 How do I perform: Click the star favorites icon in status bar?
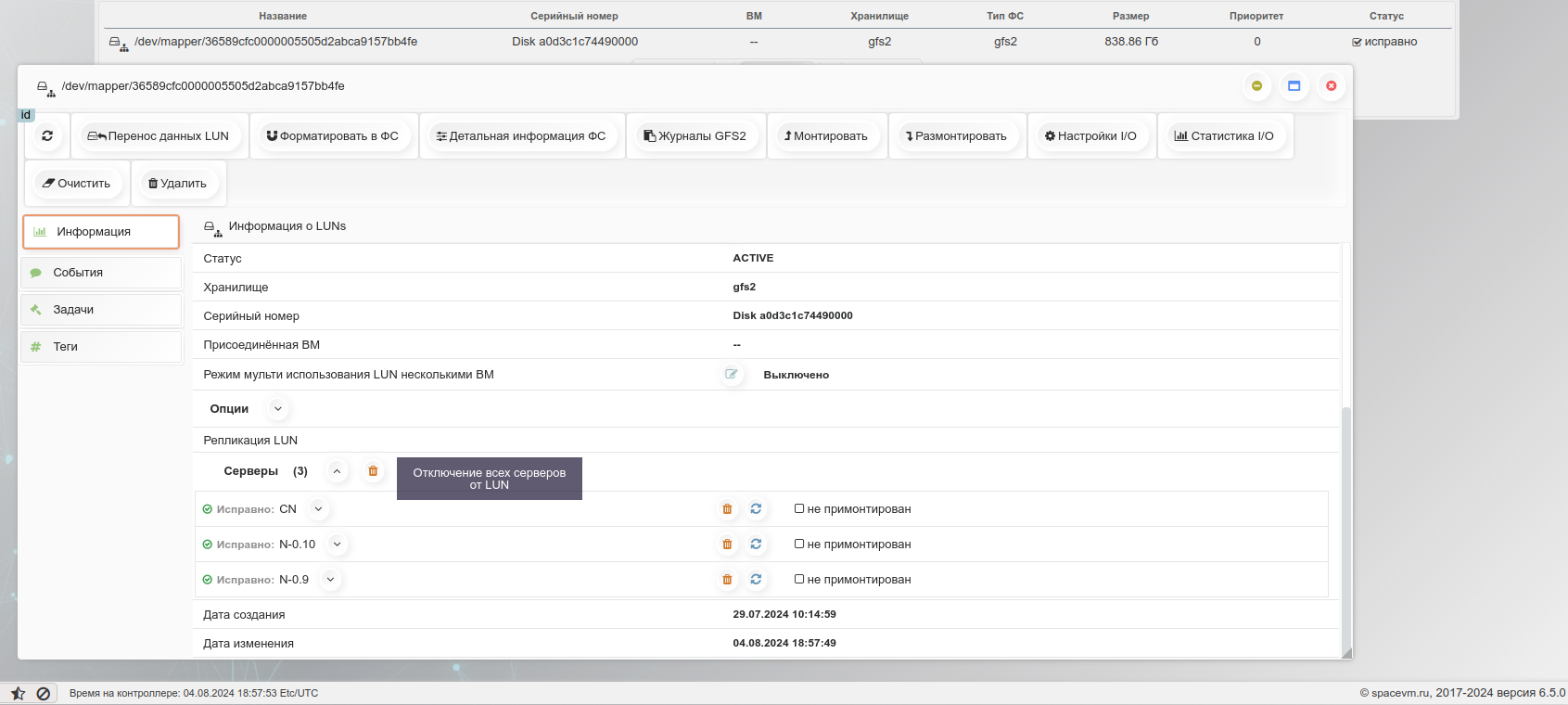(18, 693)
